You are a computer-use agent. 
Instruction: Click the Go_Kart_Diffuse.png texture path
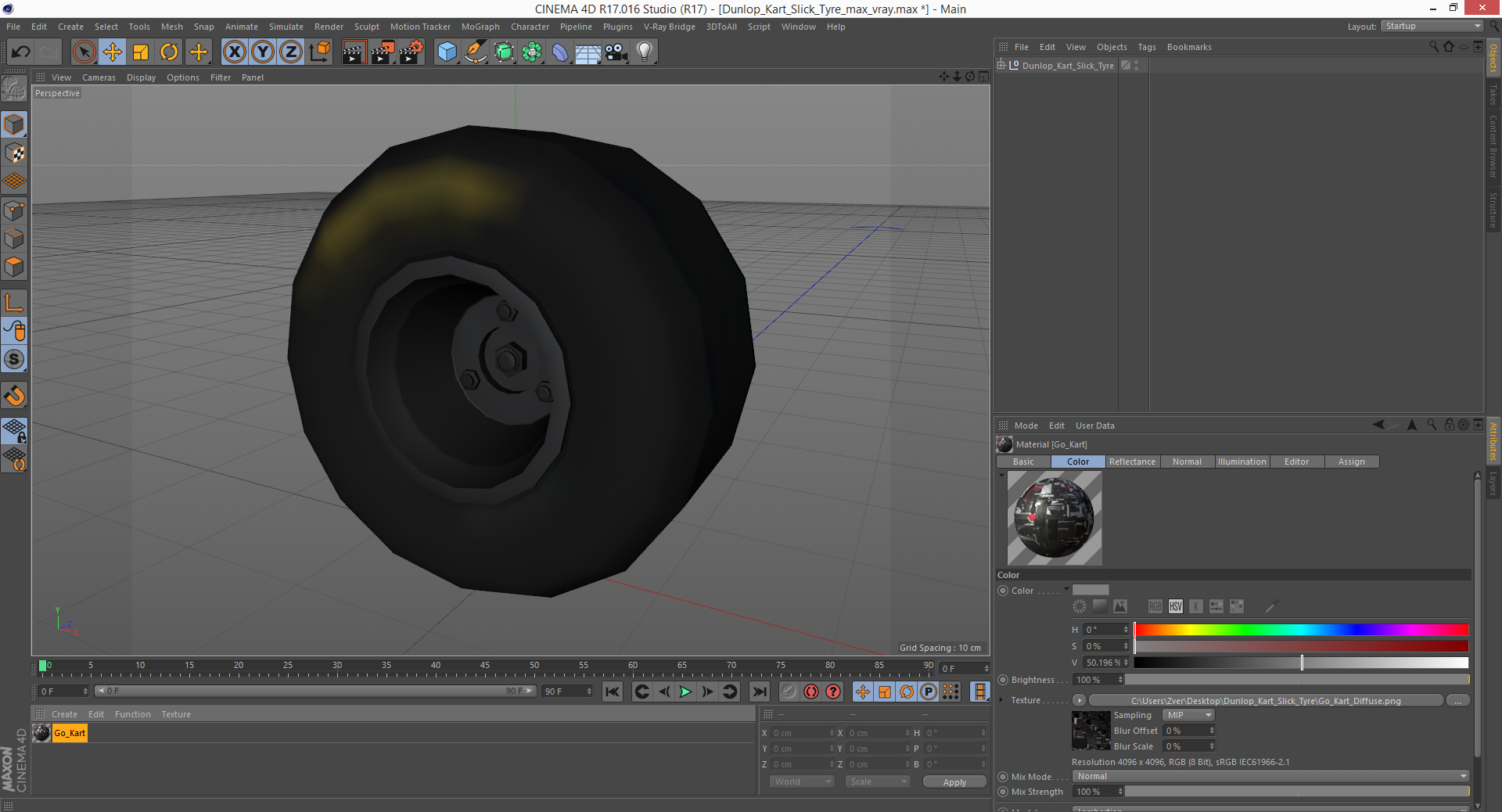click(x=1266, y=700)
